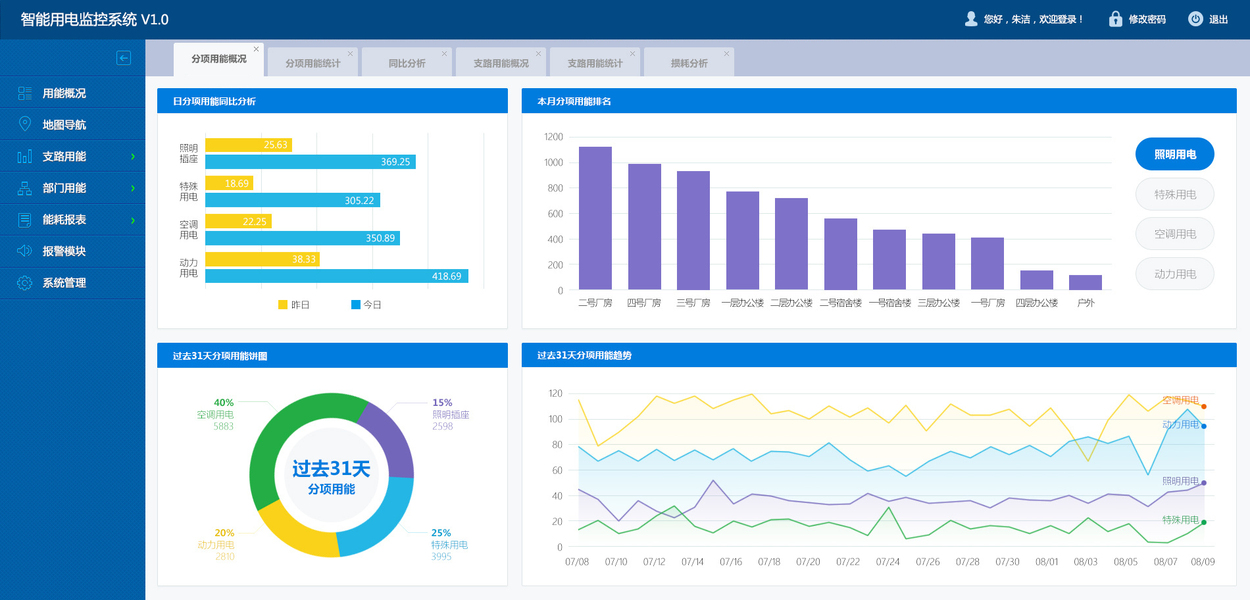Viewport: 1250px width, 600px height.
Task: Click the 退出 logout link
Action: (1219, 19)
